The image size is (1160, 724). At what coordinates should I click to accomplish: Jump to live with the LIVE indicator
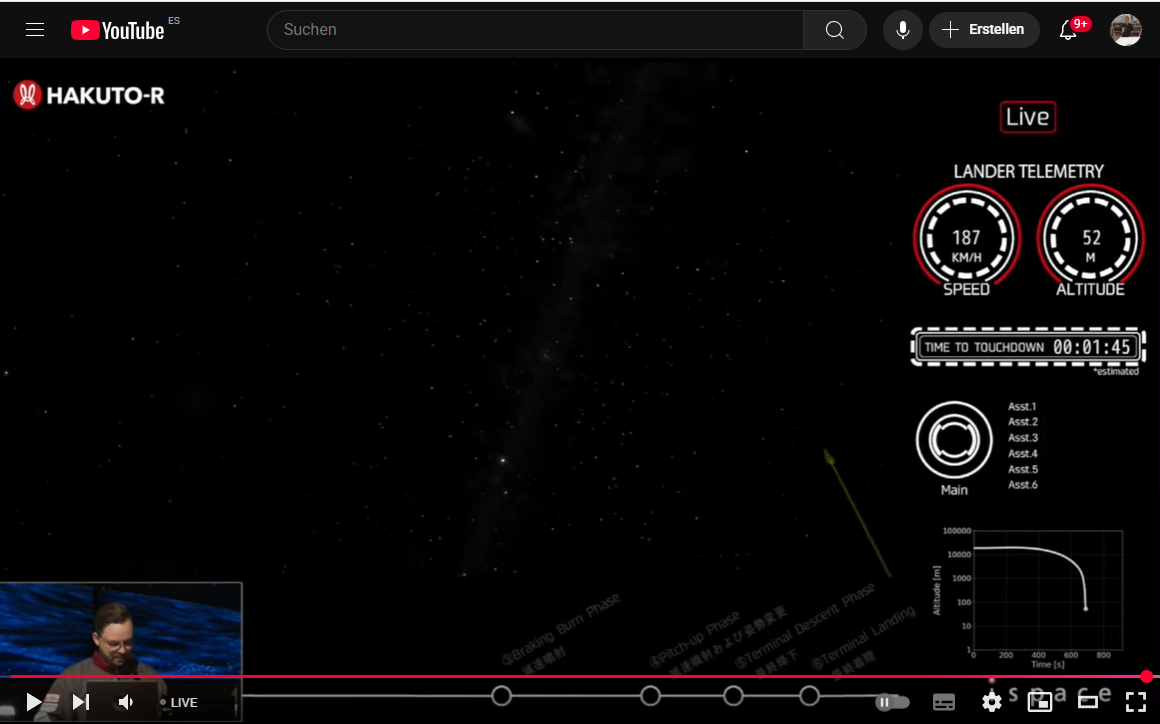tap(179, 703)
